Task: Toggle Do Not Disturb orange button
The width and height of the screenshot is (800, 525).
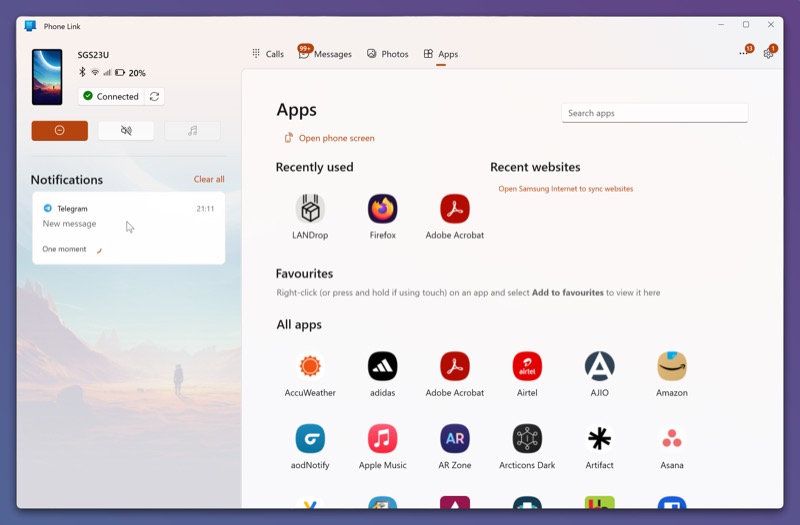Action: click(x=60, y=131)
